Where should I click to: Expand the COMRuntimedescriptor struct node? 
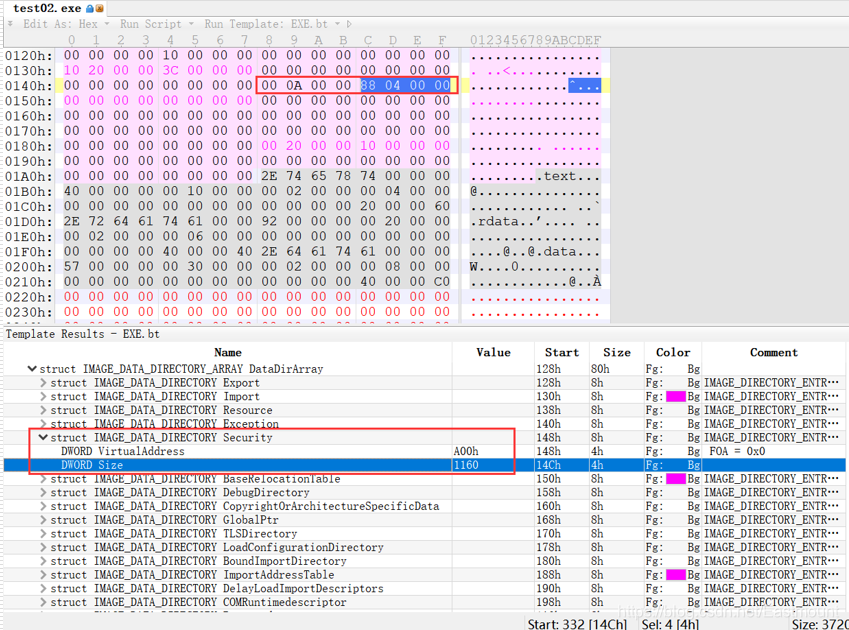coord(43,602)
